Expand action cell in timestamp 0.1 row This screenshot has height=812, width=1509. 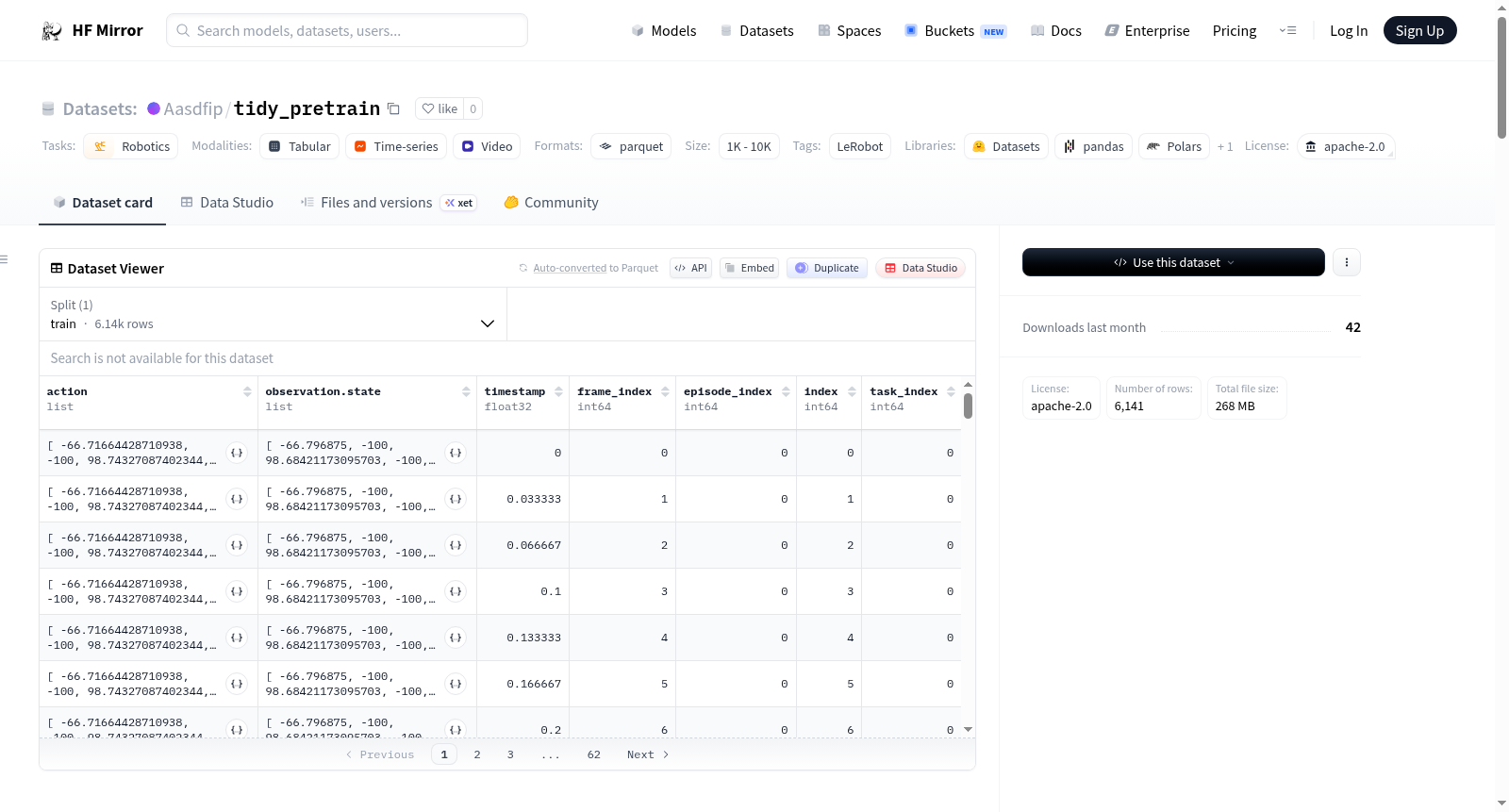(237, 591)
